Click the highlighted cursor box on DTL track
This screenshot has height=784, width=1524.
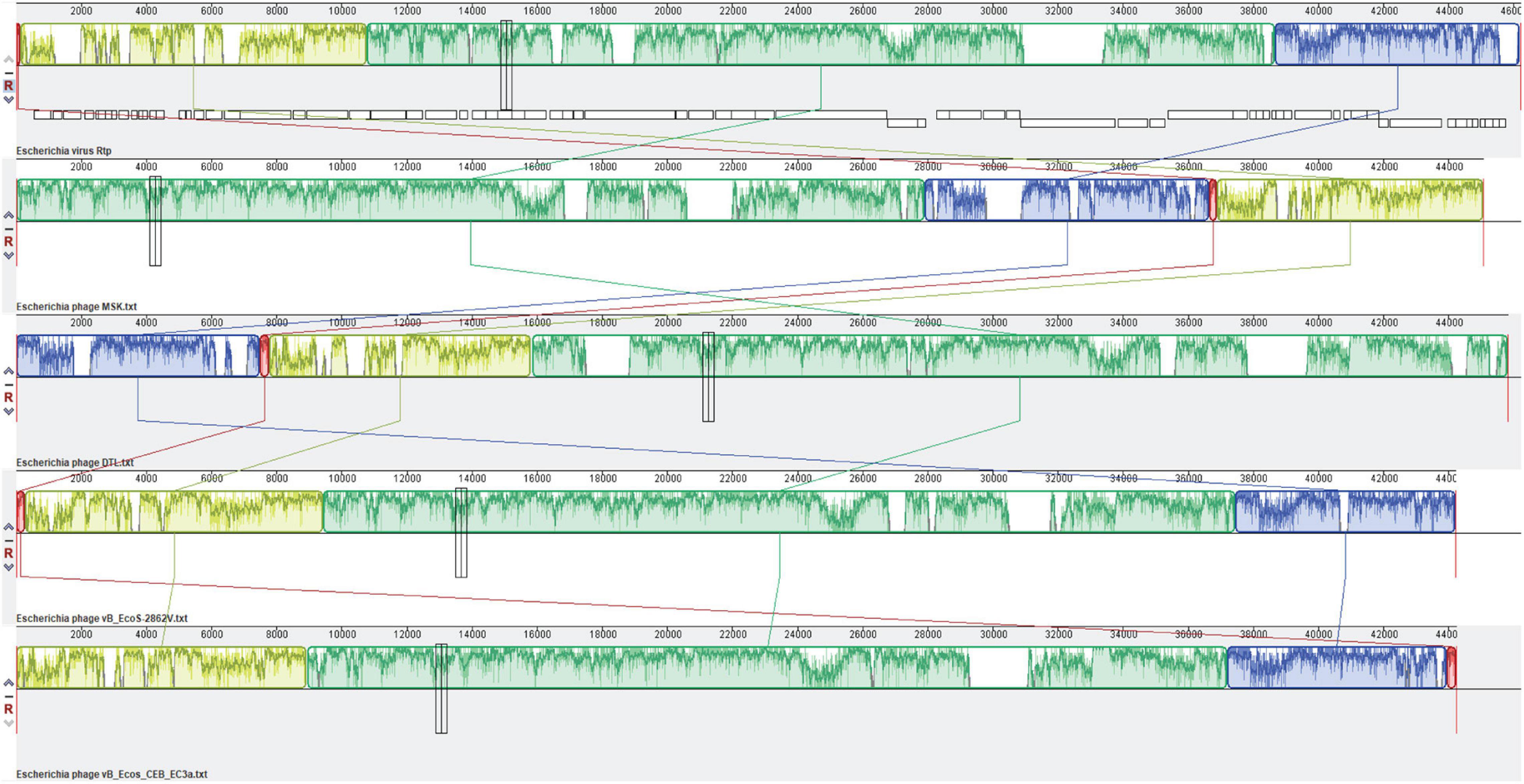pyautogui.click(x=708, y=377)
